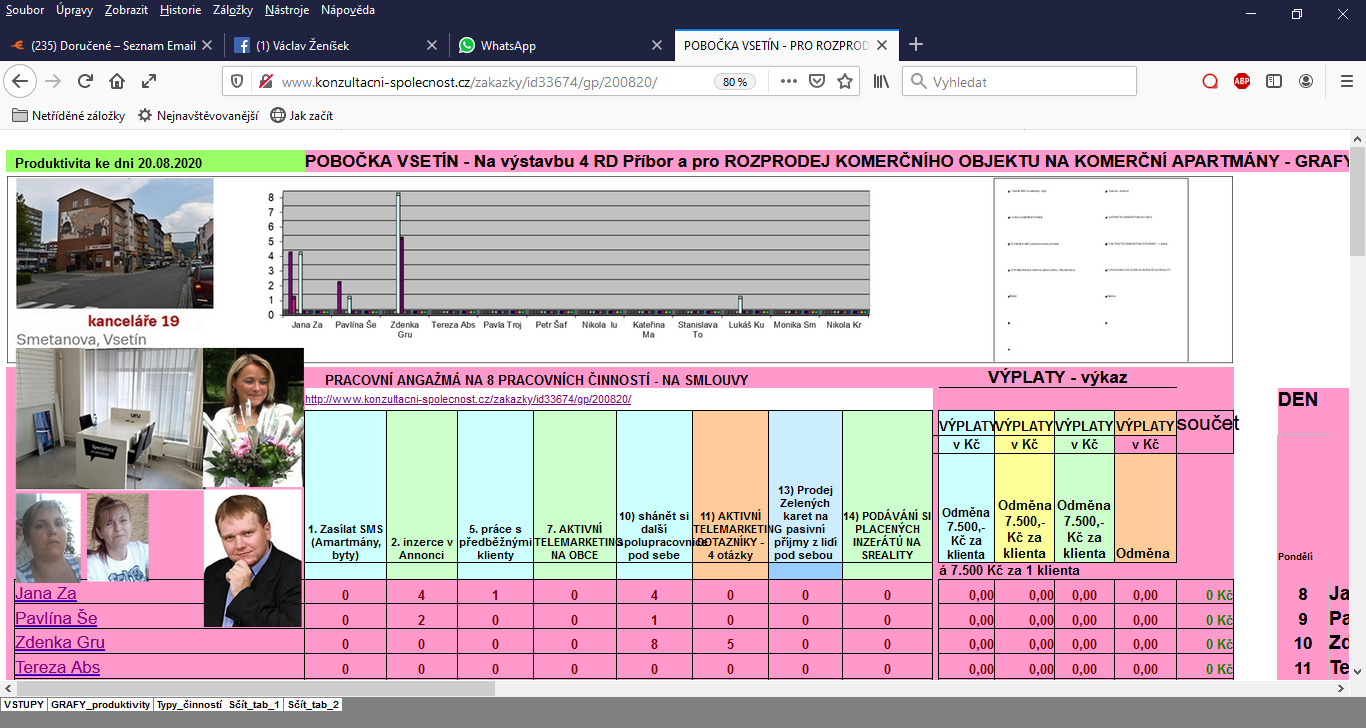Image resolution: width=1366 pixels, height=728 pixels.
Task: Click the chart legend image
Action: pos(1091,270)
